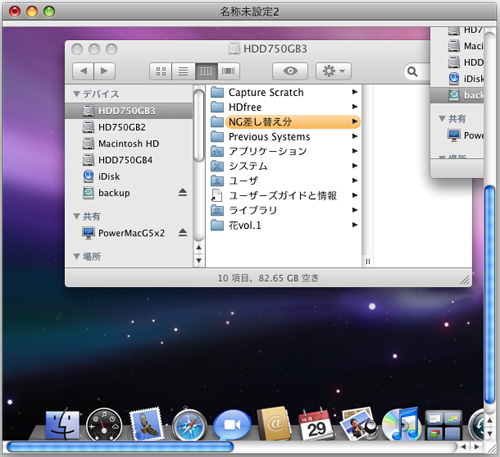Click the sidebar scroll up arrow
This screenshot has width=500, height=457.
click(x=199, y=247)
